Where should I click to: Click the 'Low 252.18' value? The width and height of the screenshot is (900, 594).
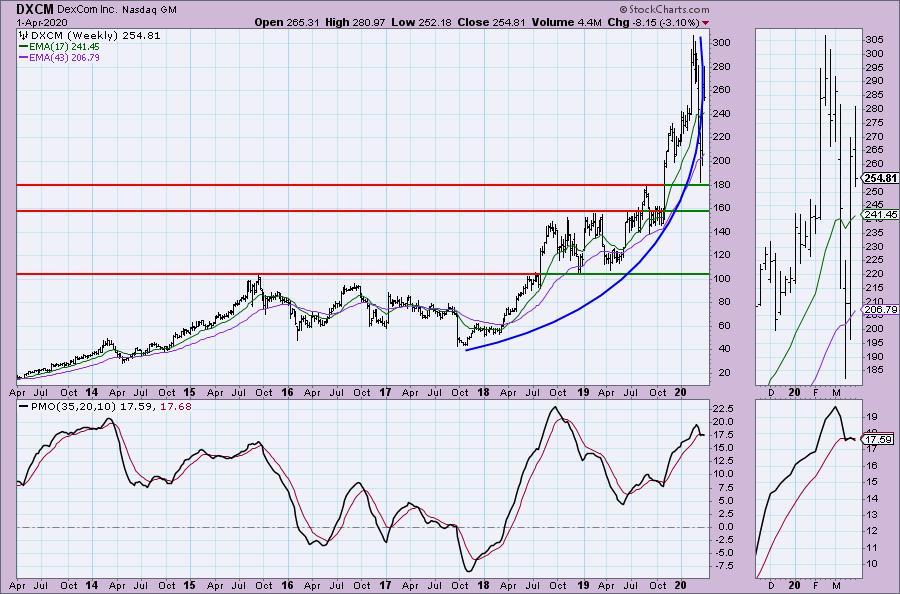point(421,22)
